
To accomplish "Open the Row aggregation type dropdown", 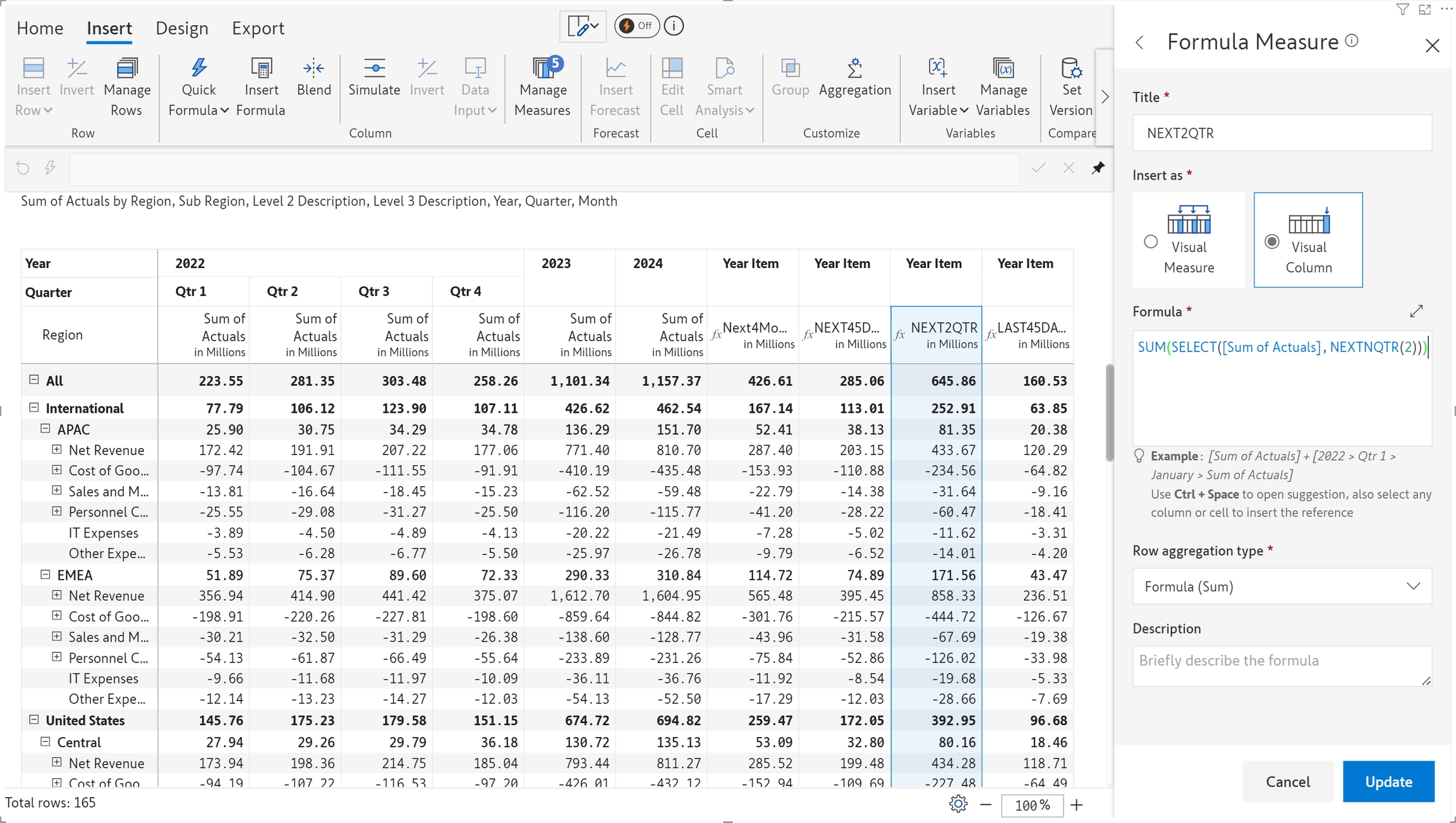I will click(x=1282, y=586).
